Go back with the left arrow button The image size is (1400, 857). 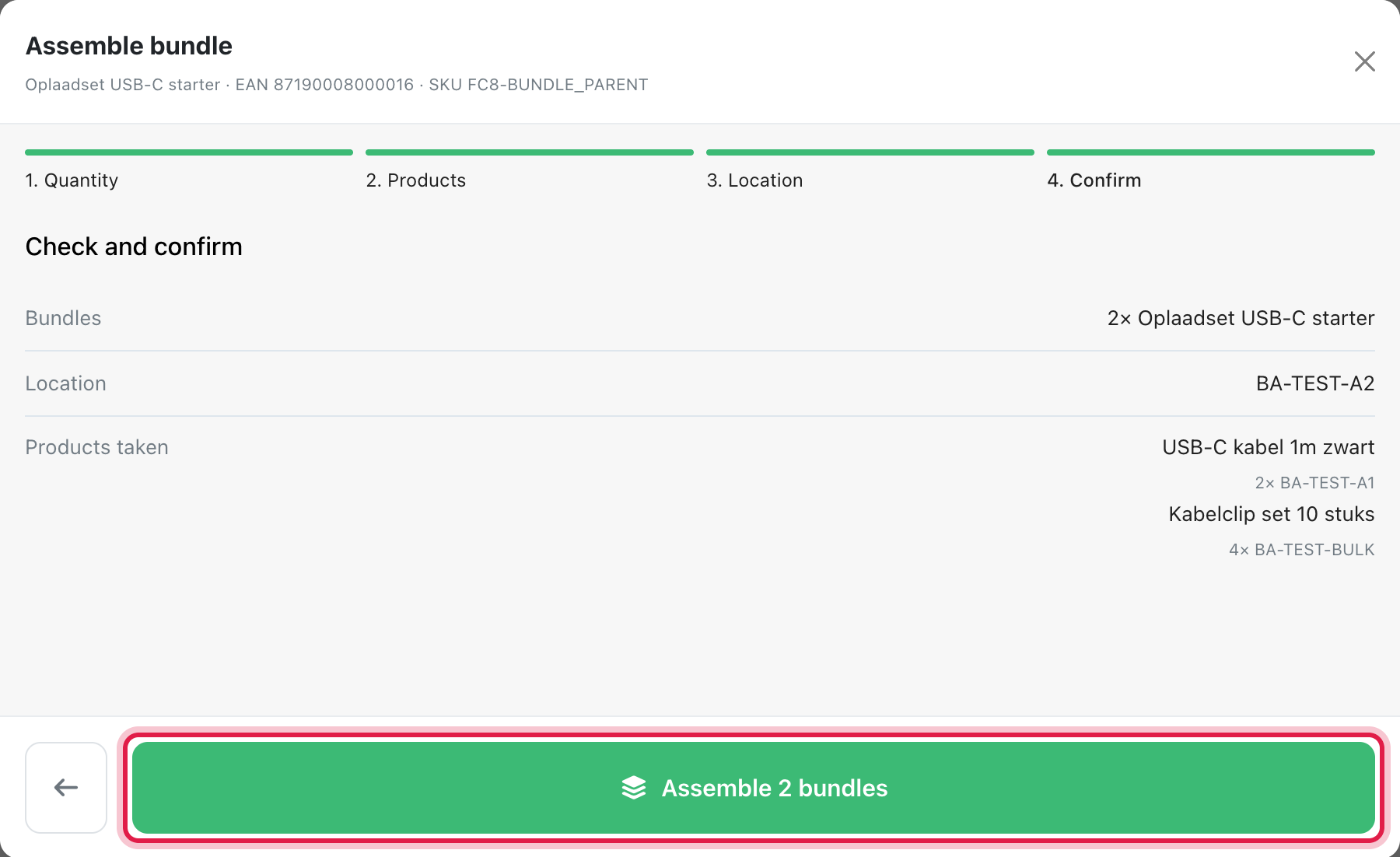[x=66, y=788]
